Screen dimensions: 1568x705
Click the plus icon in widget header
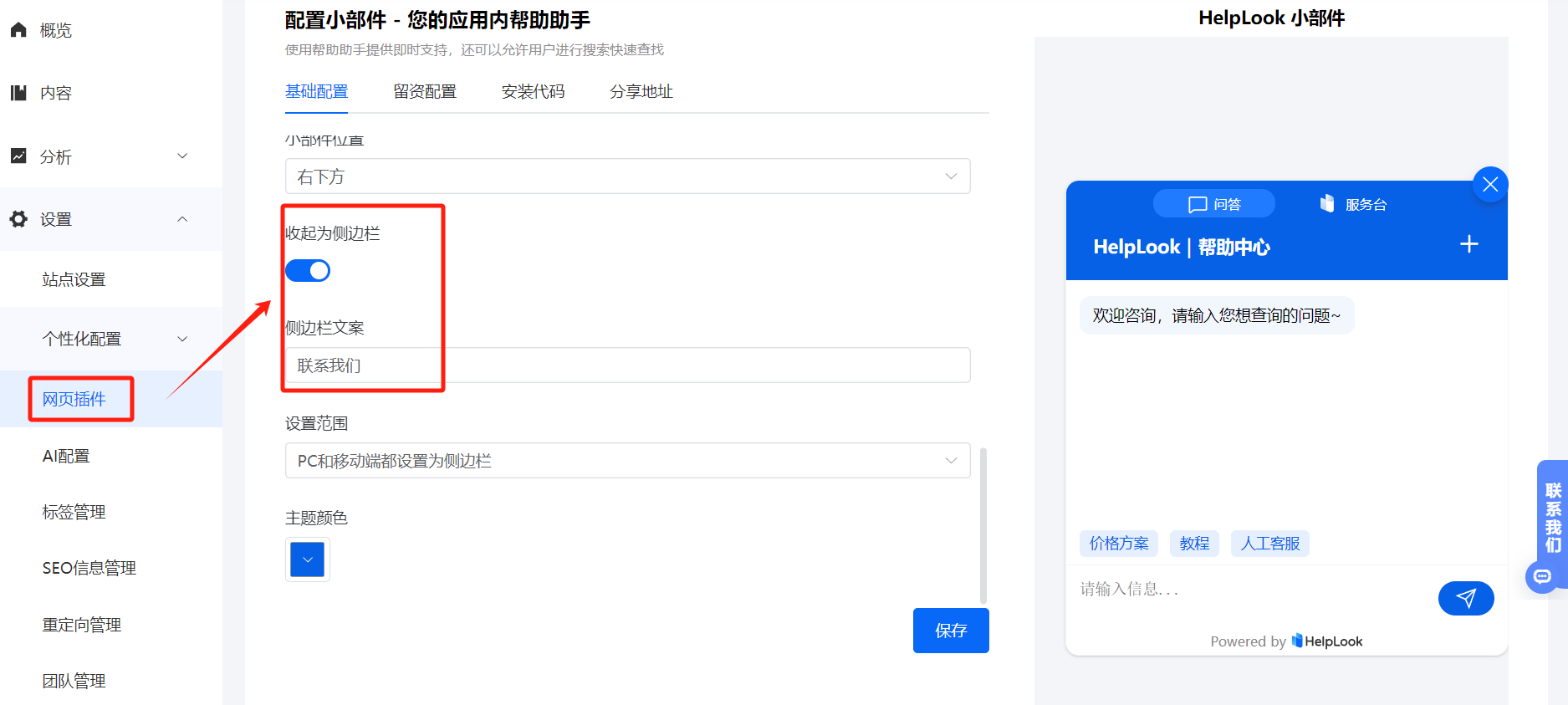pyautogui.click(x=1469, y=244)
